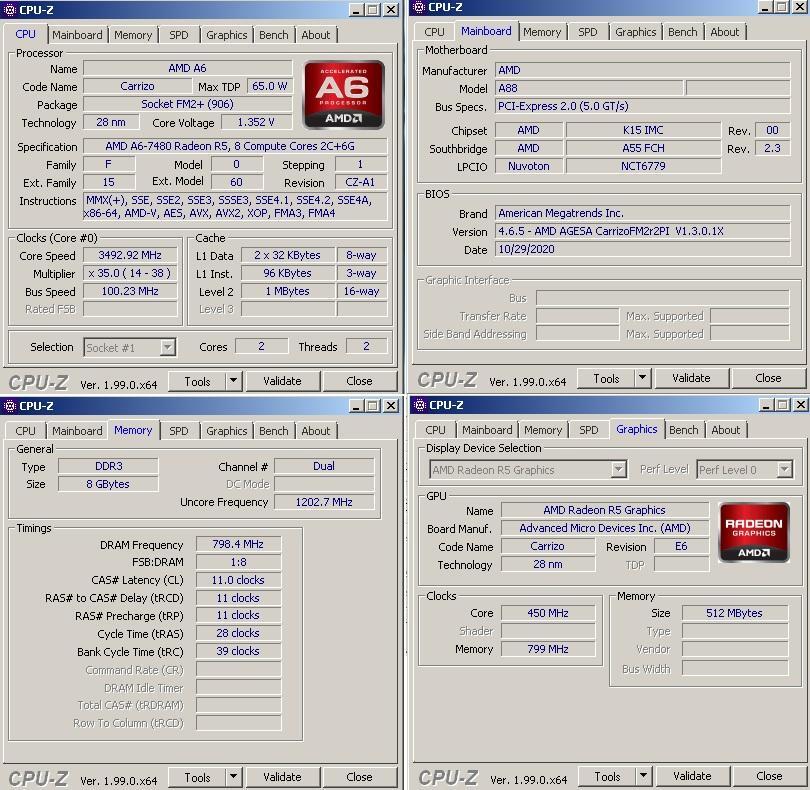Switch to Memory tab in Graphics window

[543, 430]
